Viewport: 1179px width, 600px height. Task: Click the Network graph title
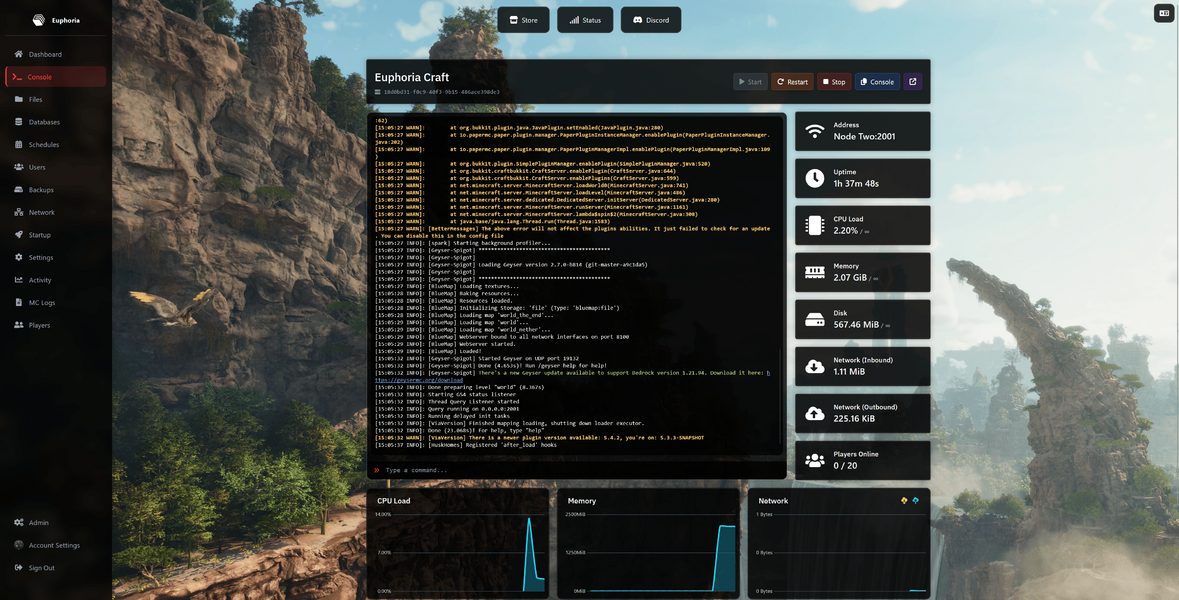(773, 501)
